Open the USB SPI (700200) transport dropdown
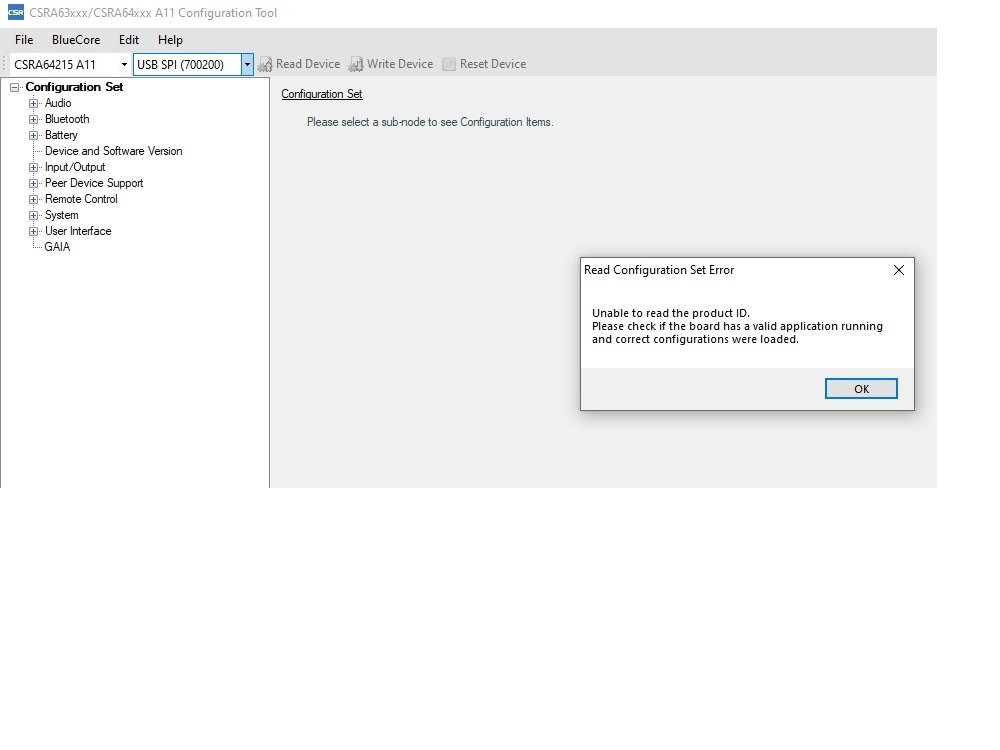Screen dimensions: 1000x750 pos(247,64)
